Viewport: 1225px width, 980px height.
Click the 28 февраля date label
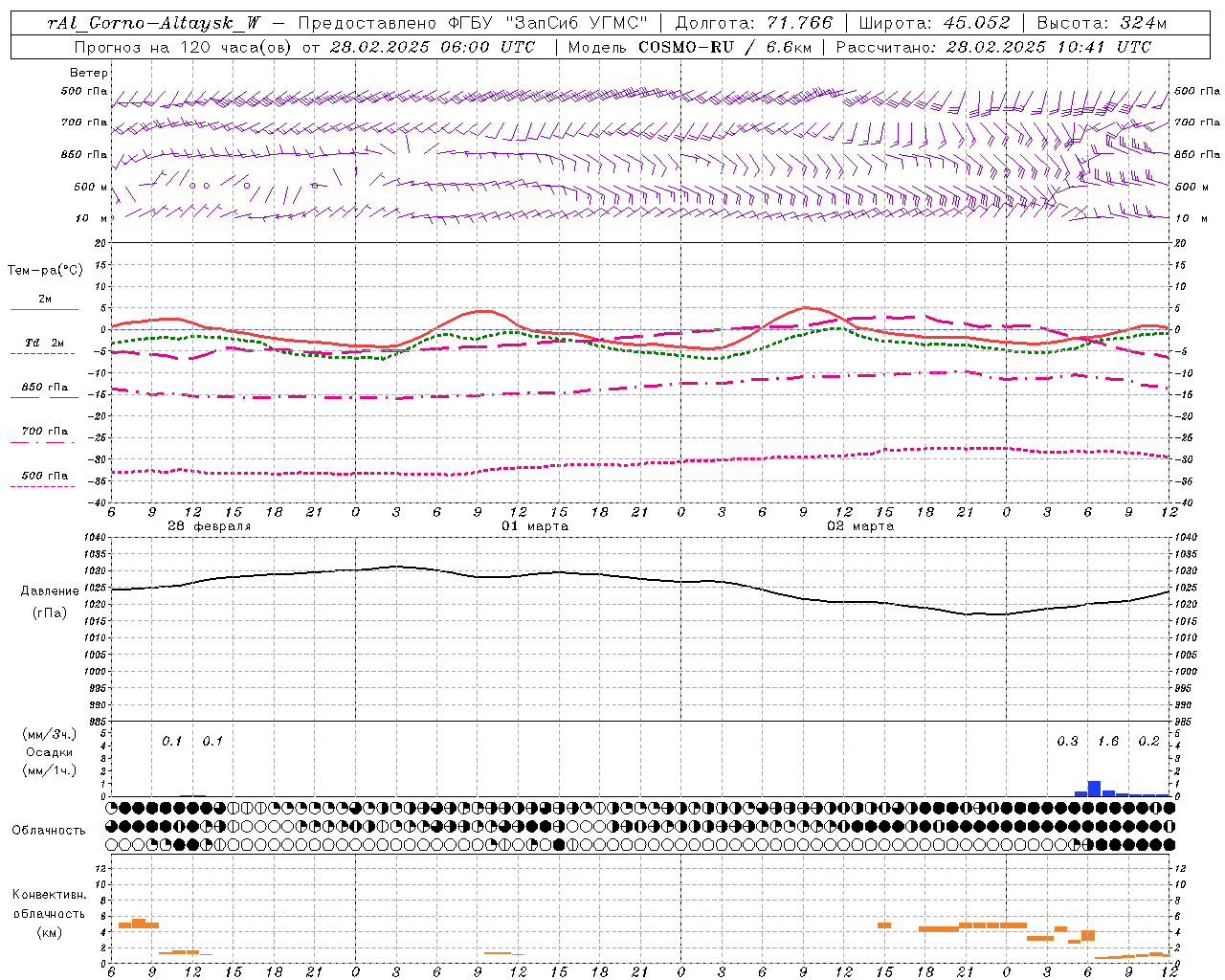click(x=209, y=526)
